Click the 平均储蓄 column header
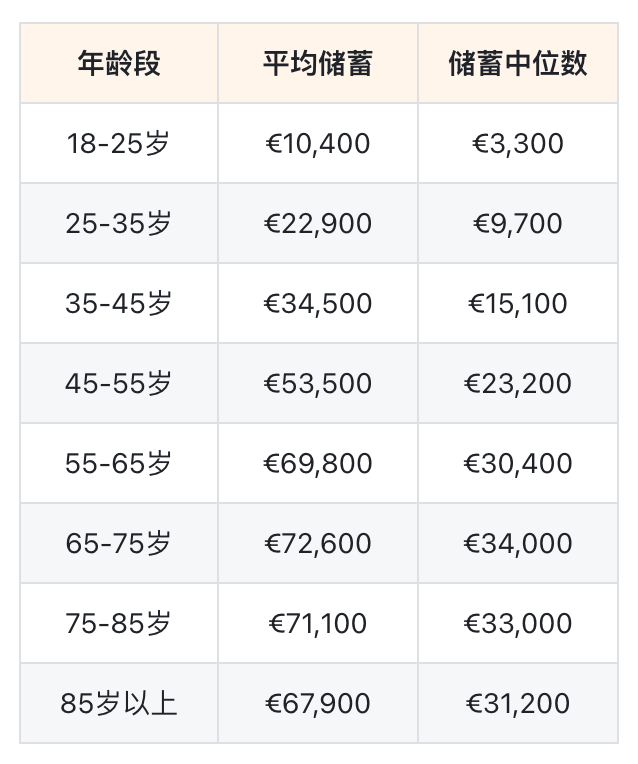Viewport: 638px width, 764px height. (x=318, y=64)
